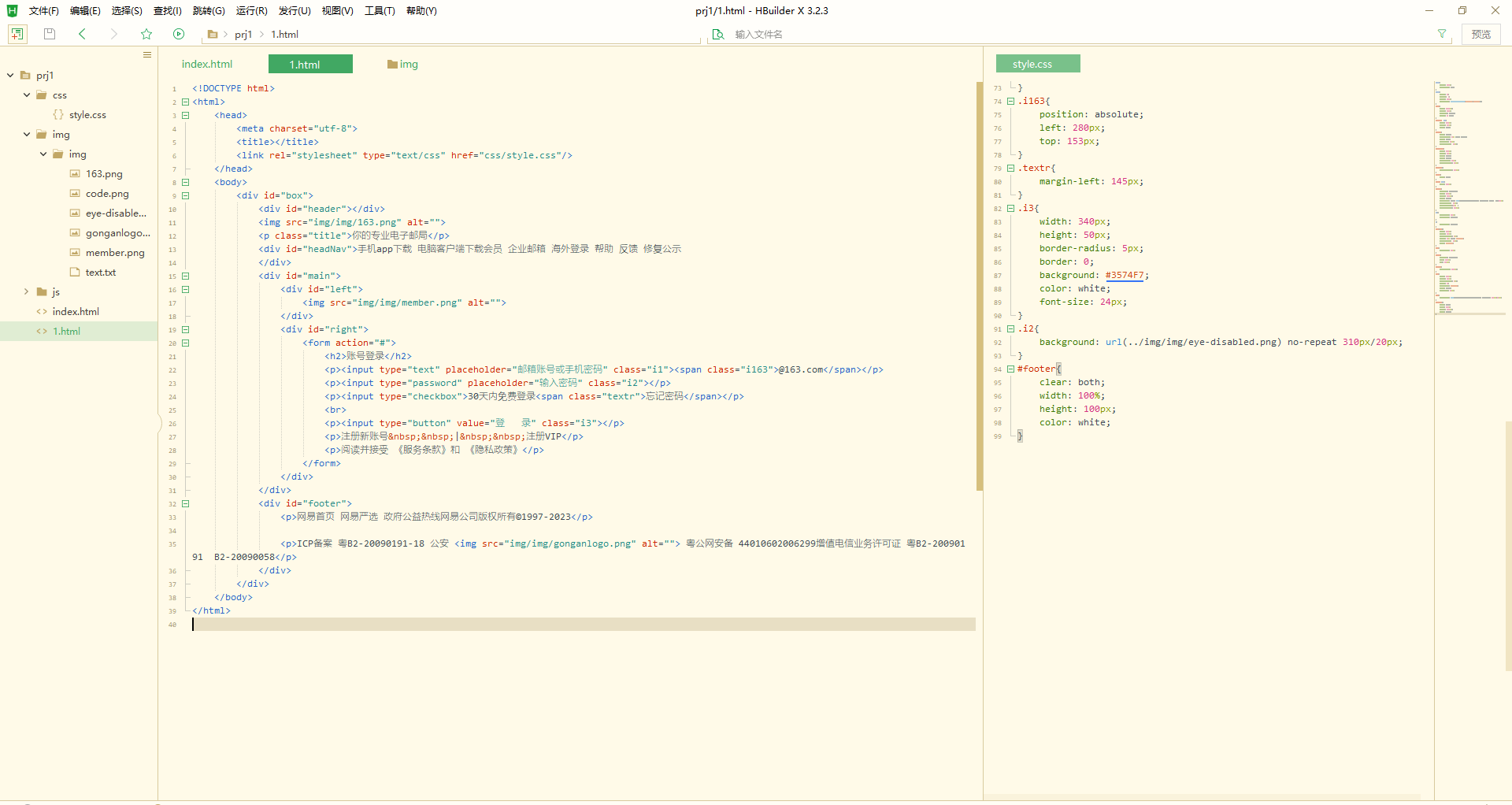Image resolution: width=1512 pixels, height=805 pixels.
Task: Open the 文件(F) menu
Action: (x=44, y=11)
